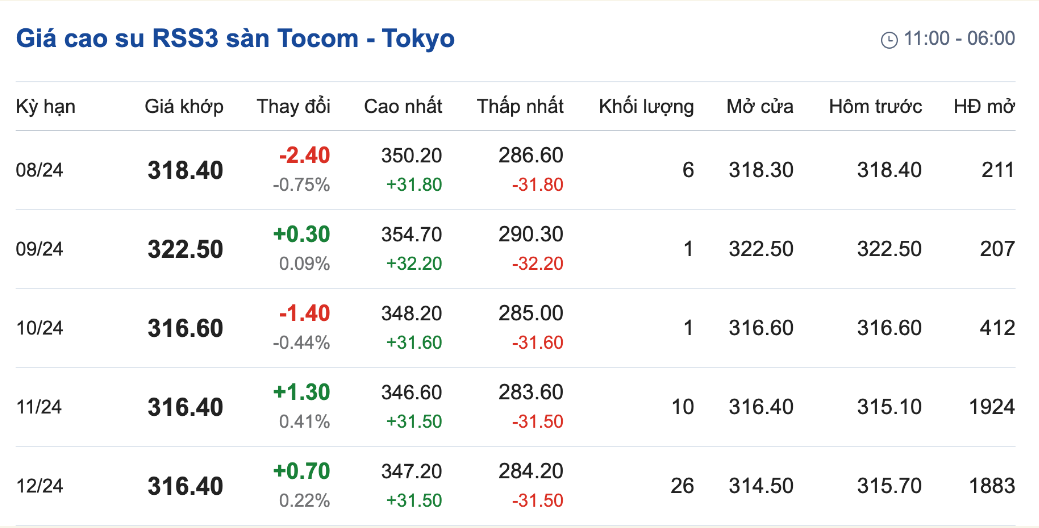Click the -2.40 change value in red
The height and width of the screenshot is (528, 1039).
coord(305,156)
